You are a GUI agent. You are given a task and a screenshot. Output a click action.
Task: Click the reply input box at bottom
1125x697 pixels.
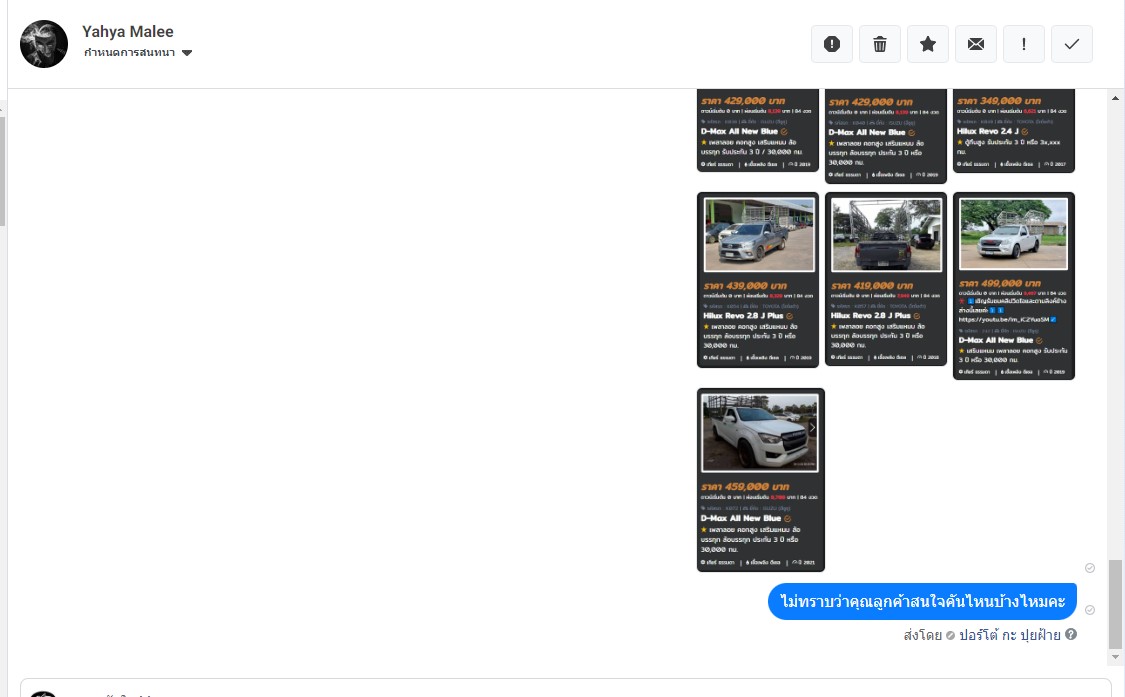tap(565, 688)
